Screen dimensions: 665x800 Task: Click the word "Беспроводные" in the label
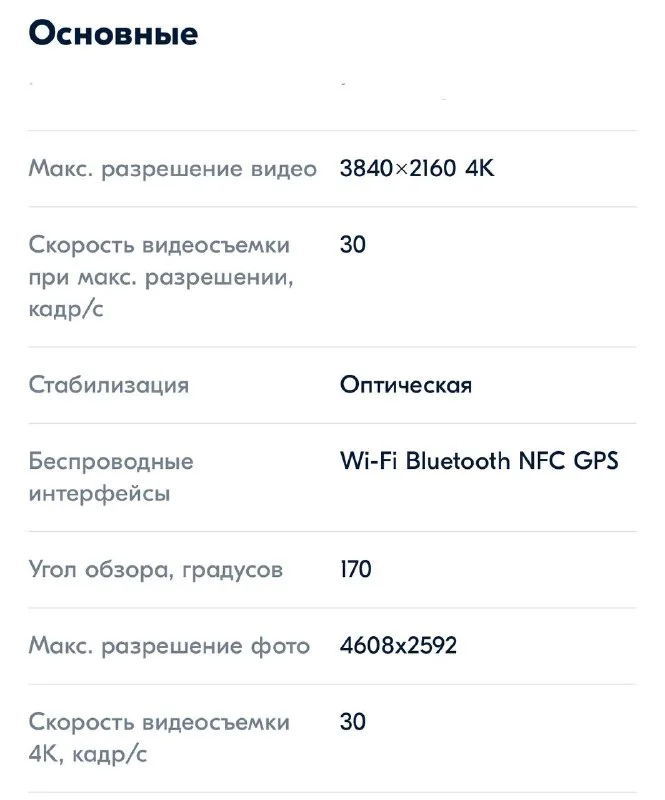pyautogui.click(x=111, y=462)
